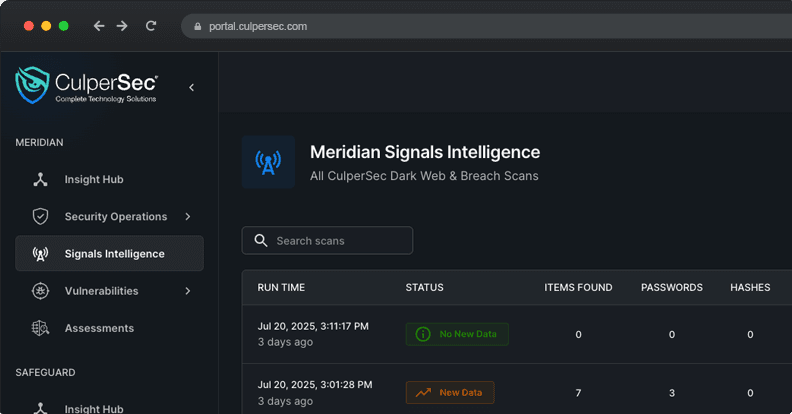Click the info icon in No New Data badge
The height and width of the screenshot is (414, 792).
coord(423,334)
